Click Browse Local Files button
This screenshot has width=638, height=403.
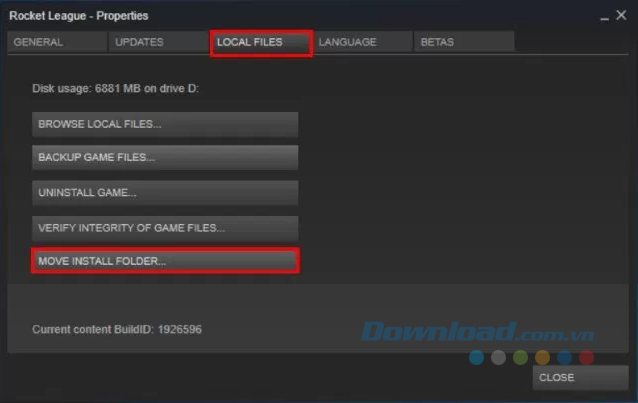165,124
